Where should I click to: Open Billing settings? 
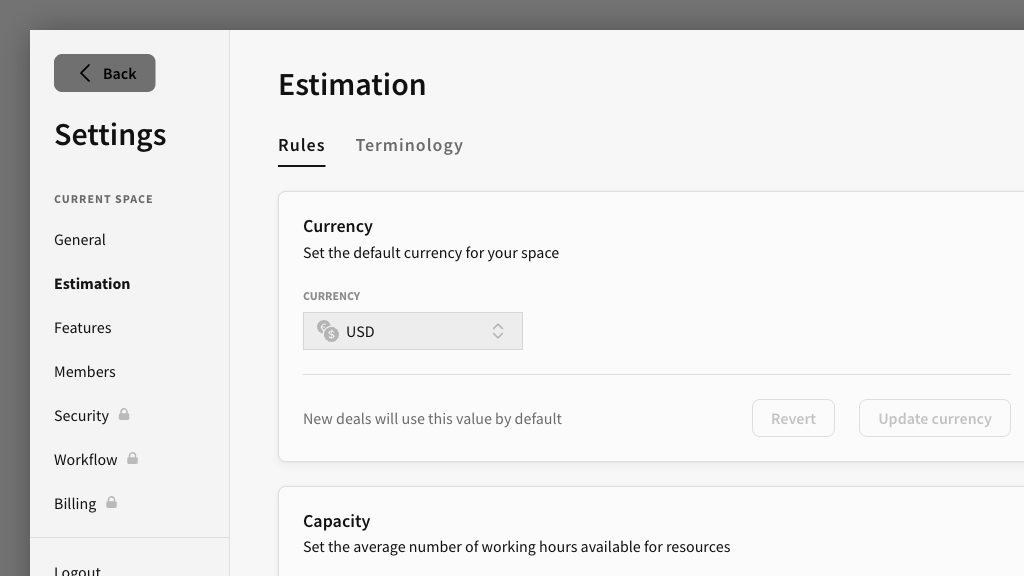click(x=75, y=504)
